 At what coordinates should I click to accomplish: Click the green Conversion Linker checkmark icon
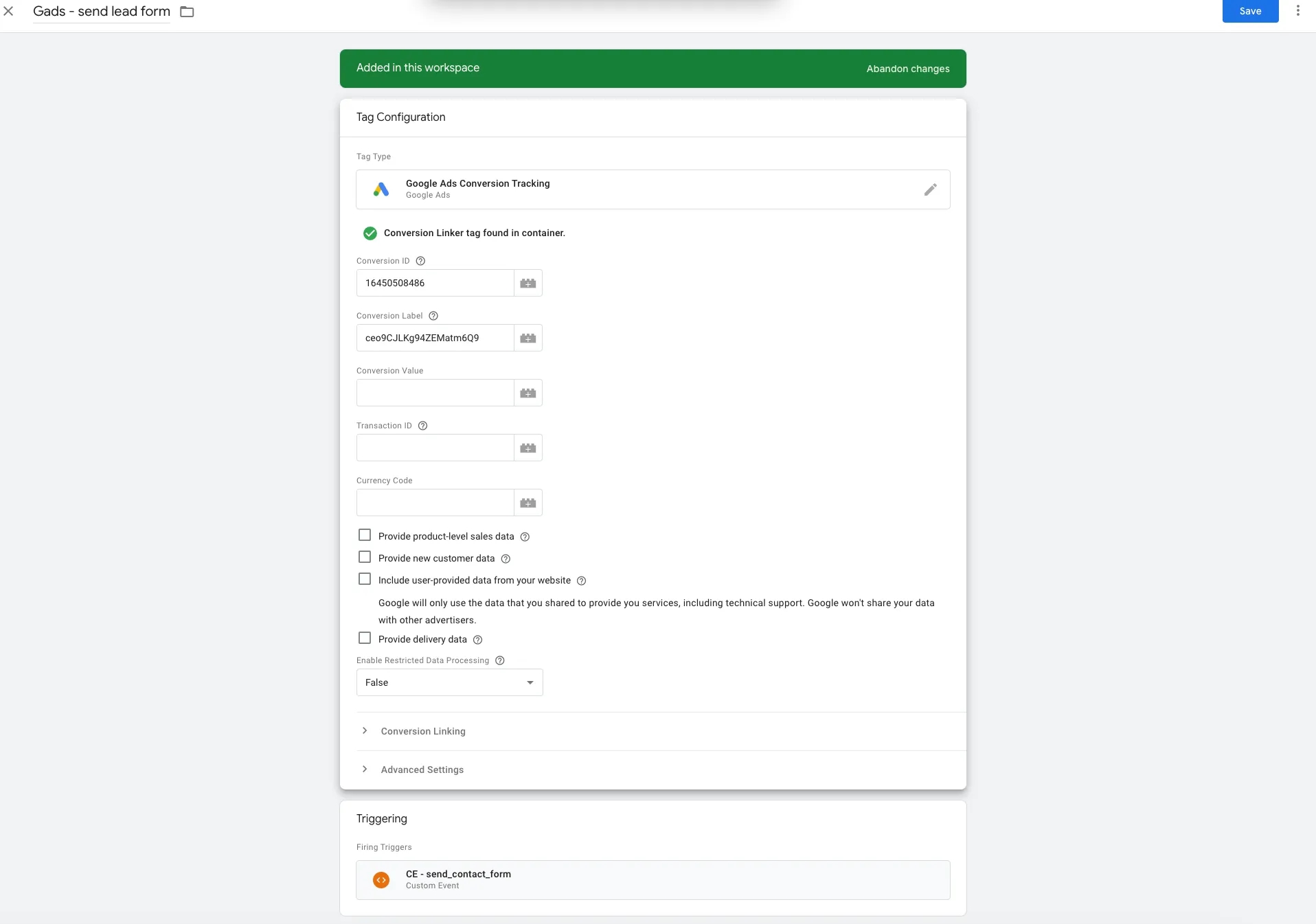(x=370, y=233)
